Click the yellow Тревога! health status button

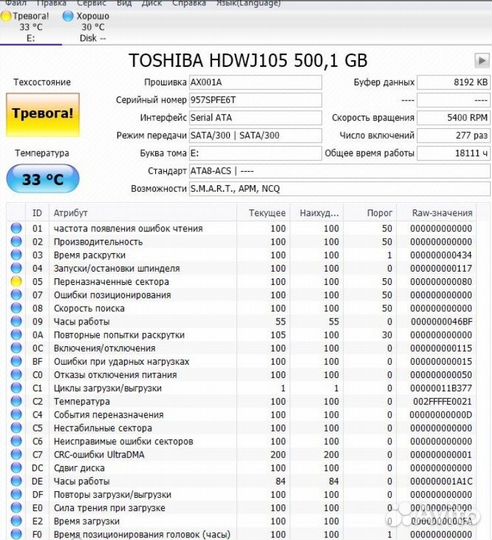(x=43, y=115)
